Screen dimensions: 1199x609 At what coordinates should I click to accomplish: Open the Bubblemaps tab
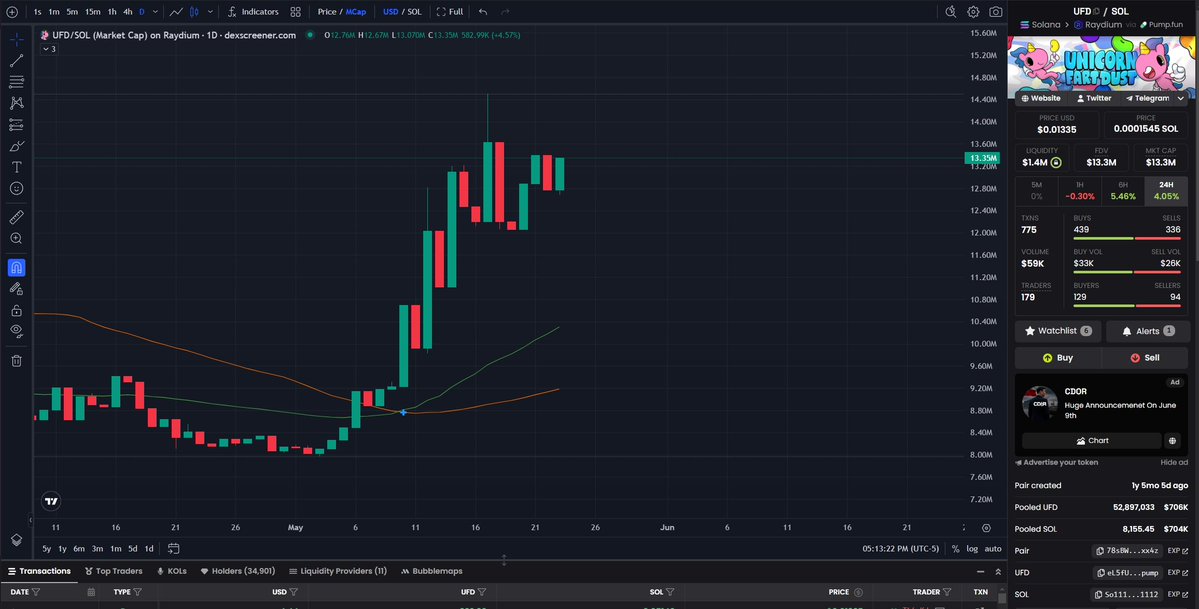coord(431,571)
